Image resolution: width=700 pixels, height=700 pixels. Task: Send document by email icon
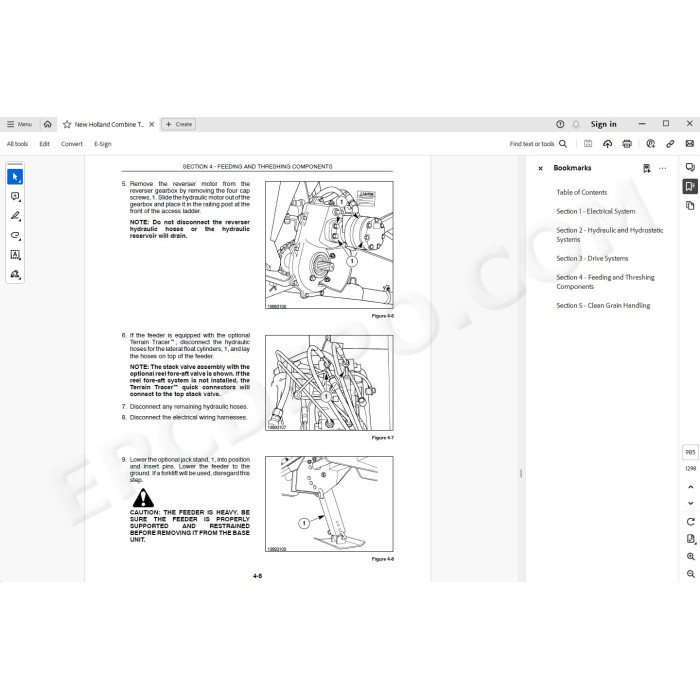pyautogui.click(x=690, y=144)
